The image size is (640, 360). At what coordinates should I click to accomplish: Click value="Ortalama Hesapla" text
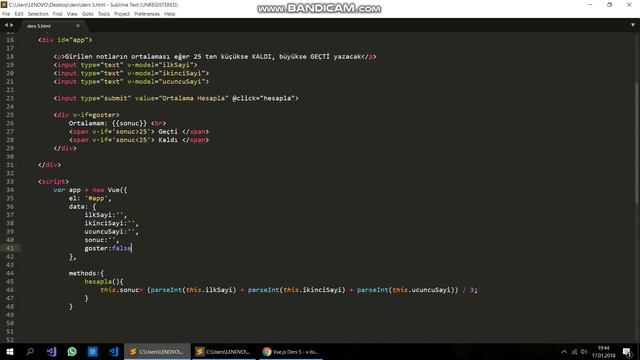click(182, 98)
